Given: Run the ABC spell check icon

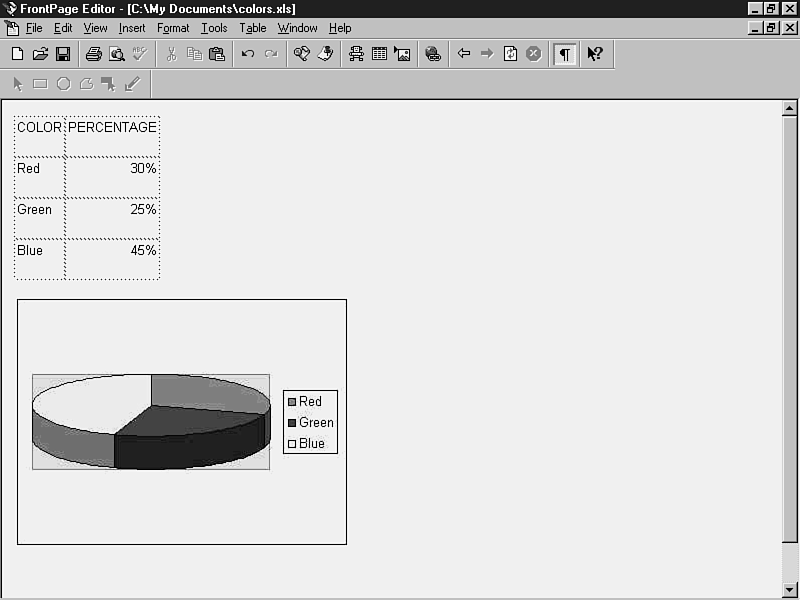Looking at the screenshot, I should 139,54.
